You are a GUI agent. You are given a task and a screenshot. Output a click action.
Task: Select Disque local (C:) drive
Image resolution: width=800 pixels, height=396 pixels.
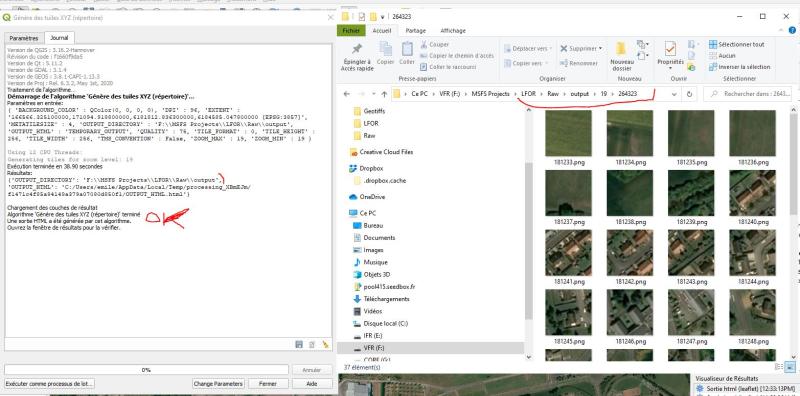coord(380,324)
